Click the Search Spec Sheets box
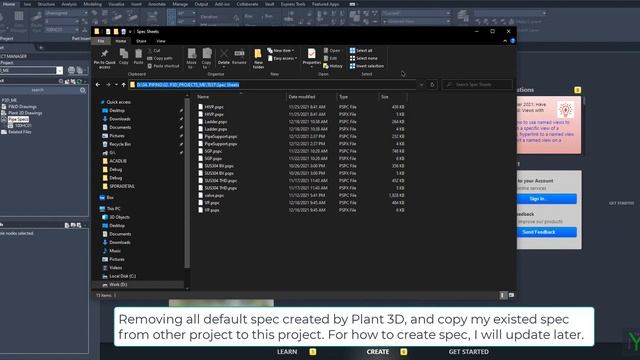The width and height of the screenshot is (640, 360). point(477,84)
